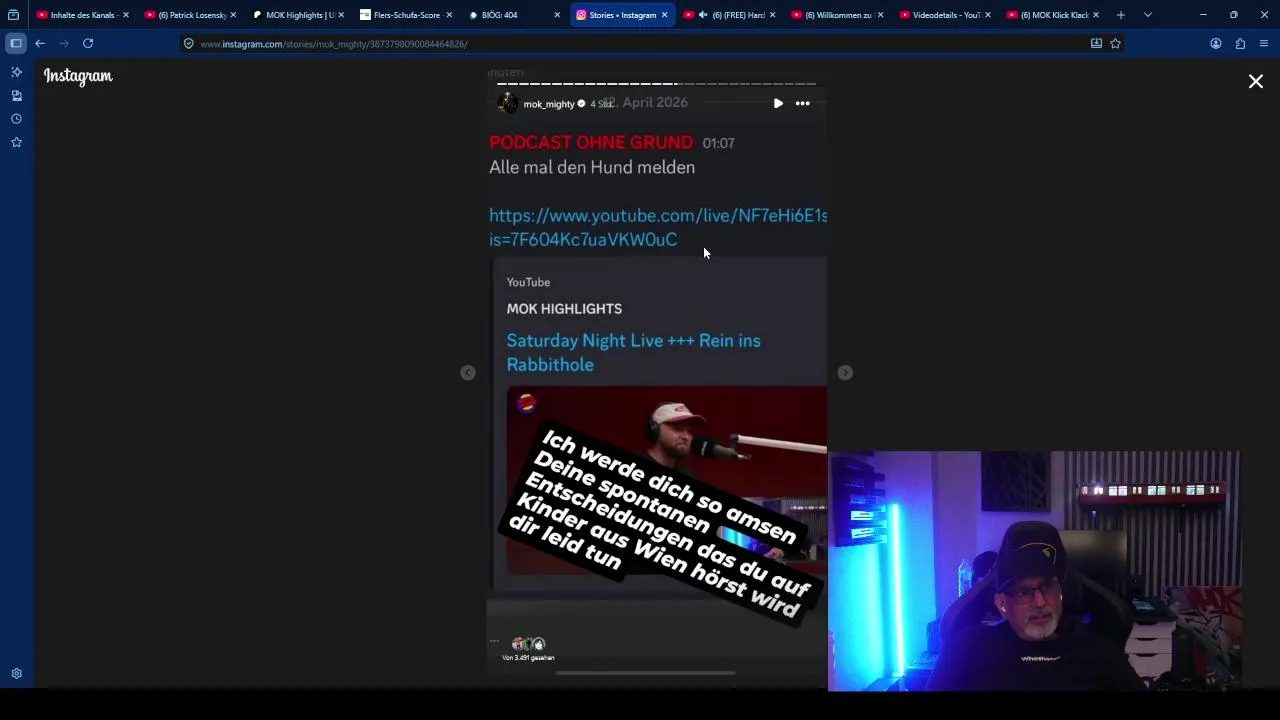1280x720 pixels.
Task: Open the mok_mighty profile avatar
Action: point(507,103)
